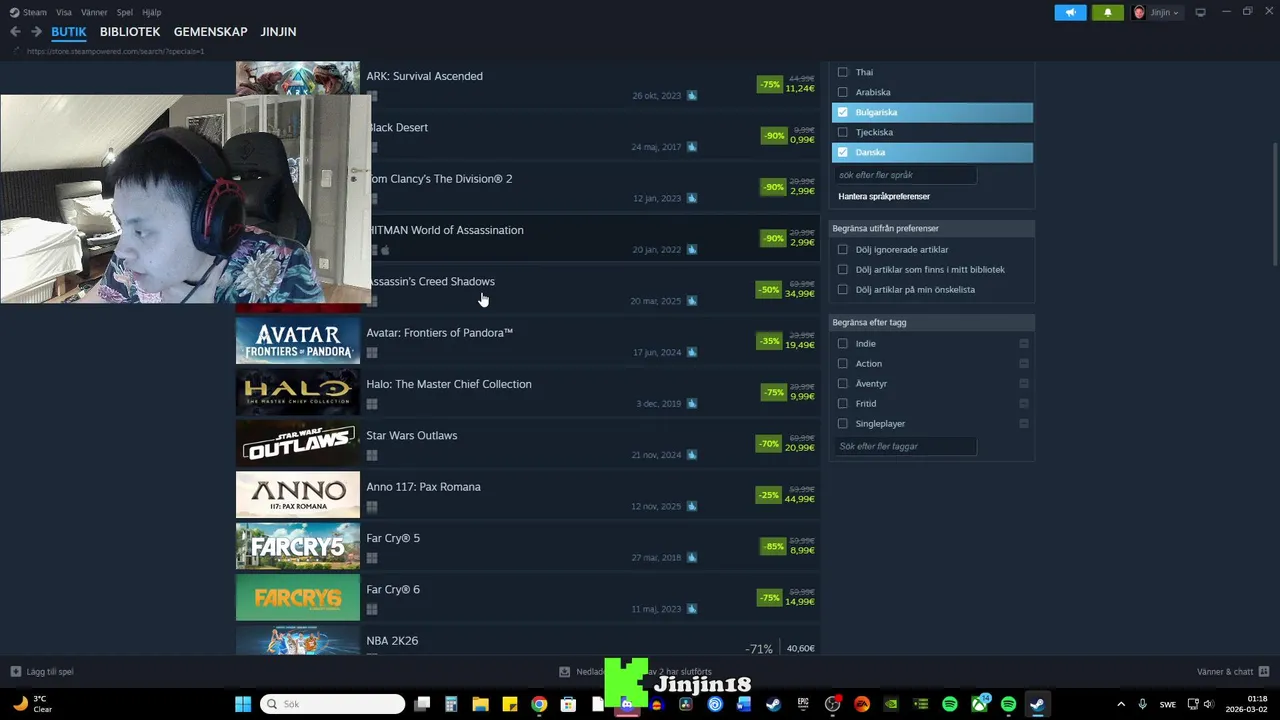Open File Explorer folder on taskbar
The height and width of the screenshot is (720, 1280).
pyautogui.click(x=480, y=704)
